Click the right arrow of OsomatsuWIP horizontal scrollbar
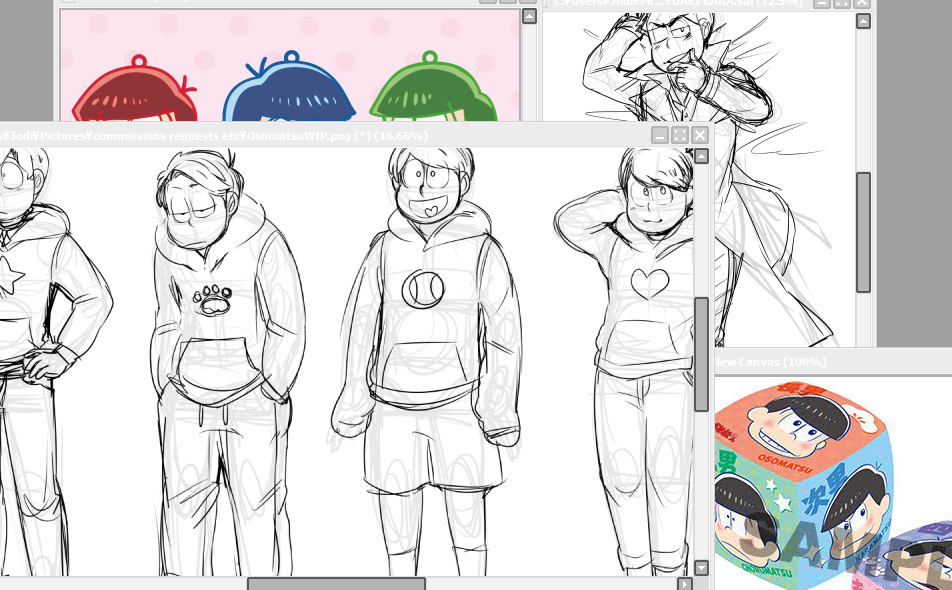The height and width of the screenshot is (590, 952). pos(685,584)
